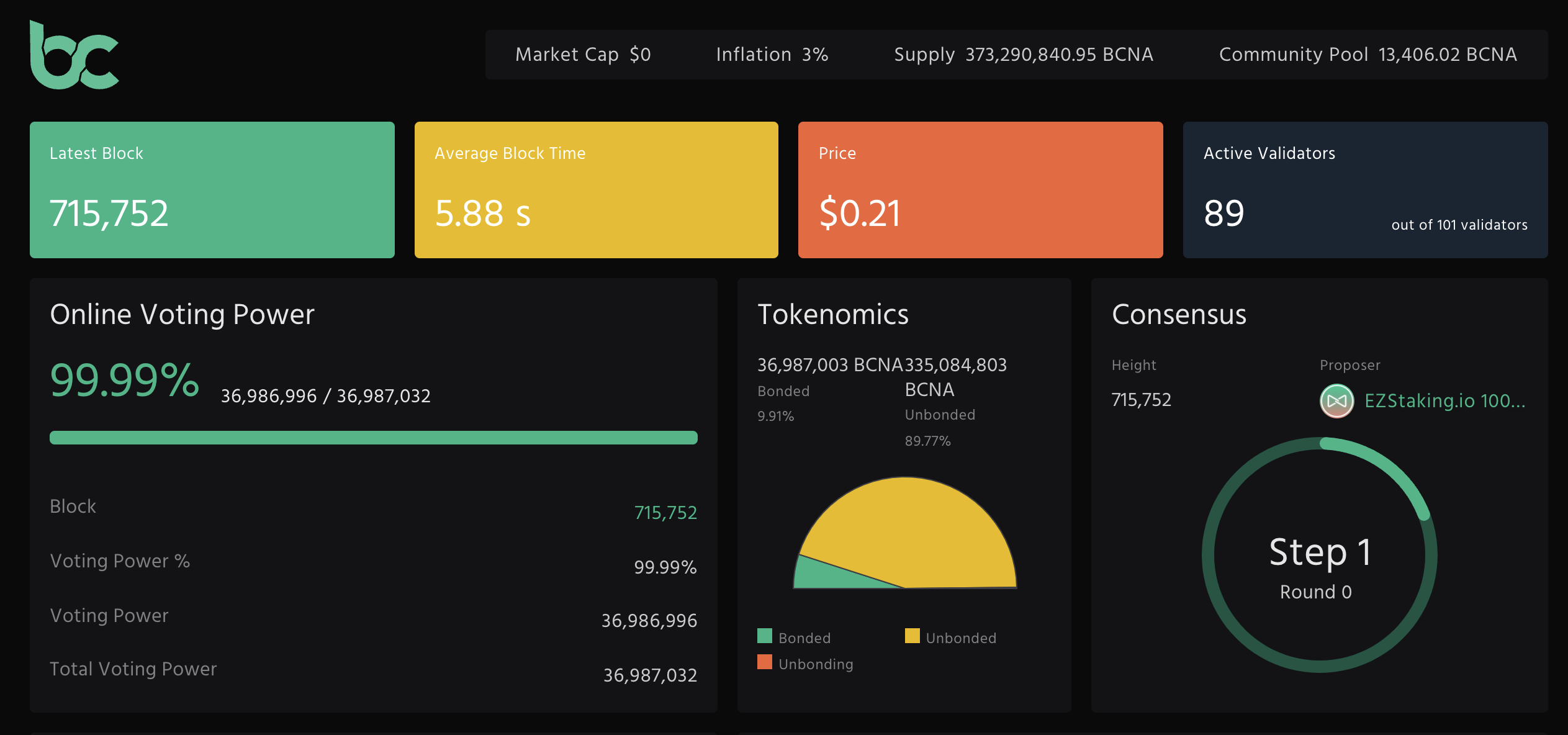
Task: Click the yellow Unbonded legend swatch
Action: tap(912, 636)
